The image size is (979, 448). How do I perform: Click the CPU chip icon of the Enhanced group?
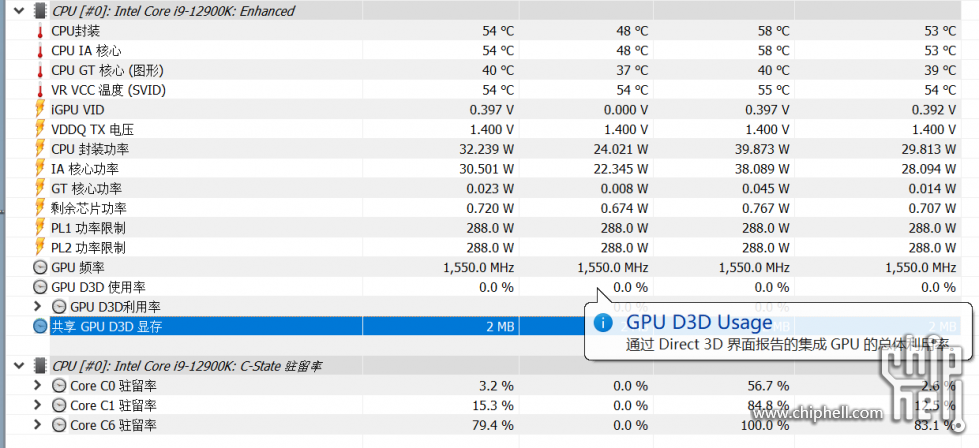(39, 11)
